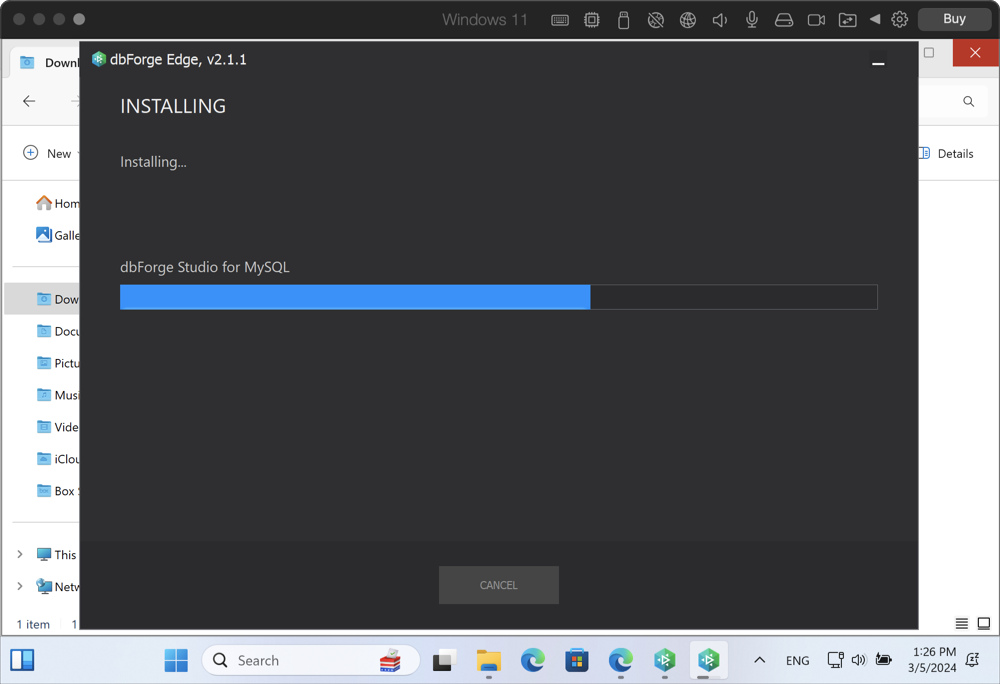Click battery icon in system tray
The image size is (1000, 684).
pyautogui.click(x=883, y=659)
